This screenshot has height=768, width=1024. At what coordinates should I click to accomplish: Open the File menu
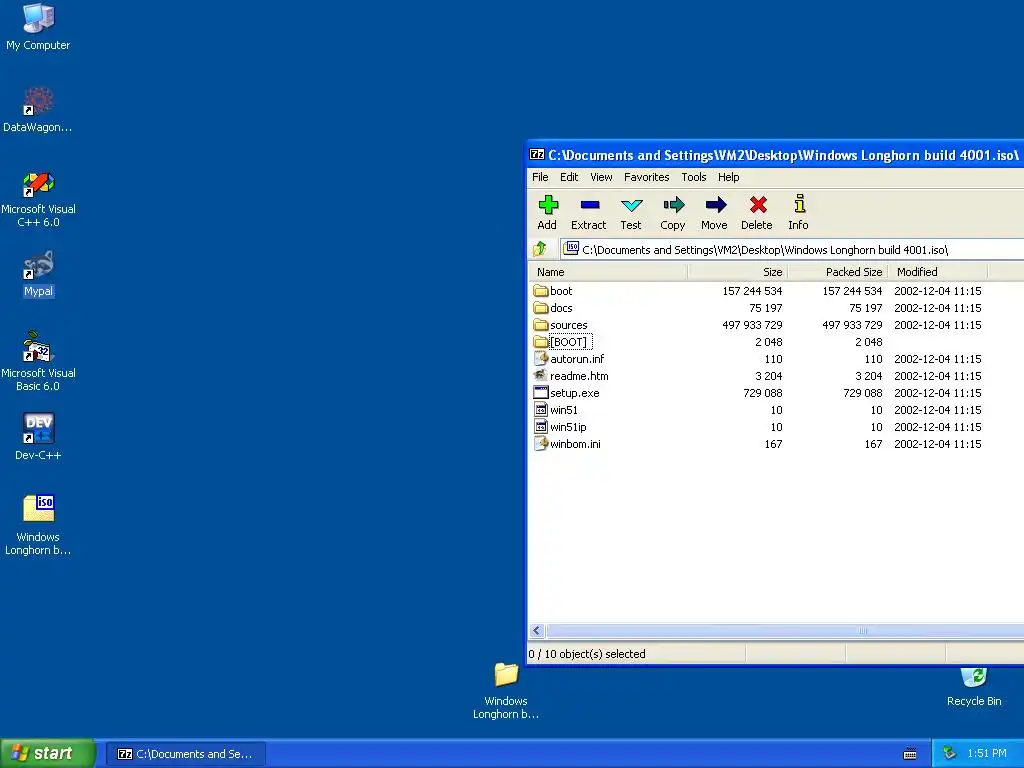(540, 177)
